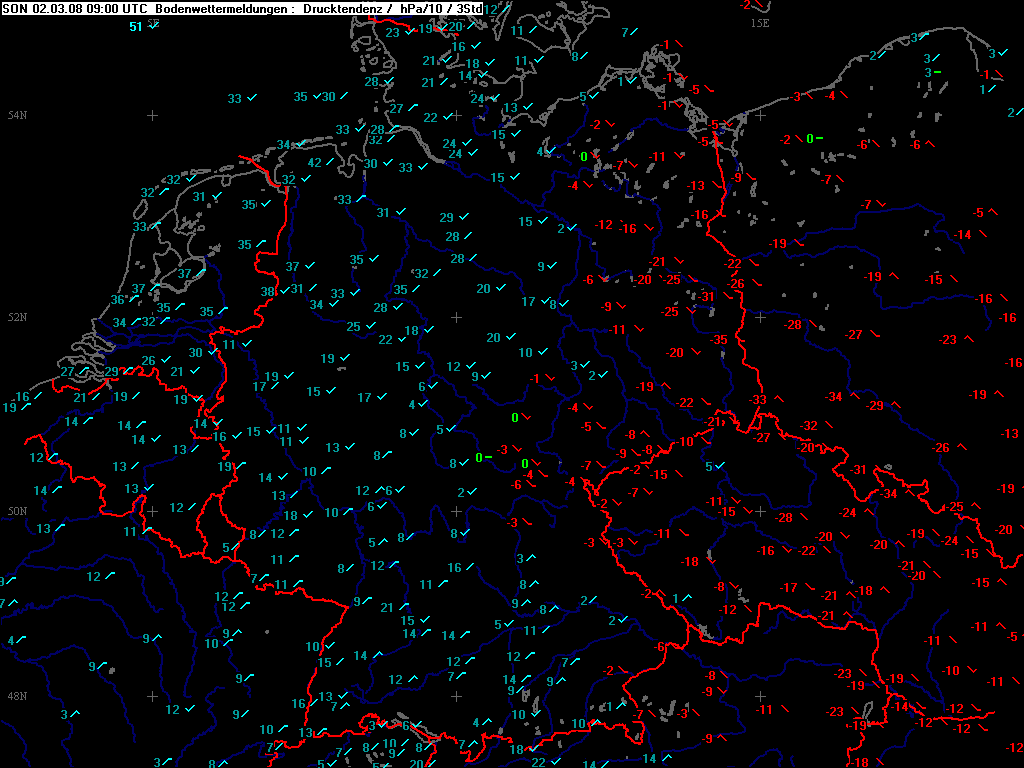Select the cyan station value 42
The height and width of the screenshot is (768, 1024).
point(314,163)
